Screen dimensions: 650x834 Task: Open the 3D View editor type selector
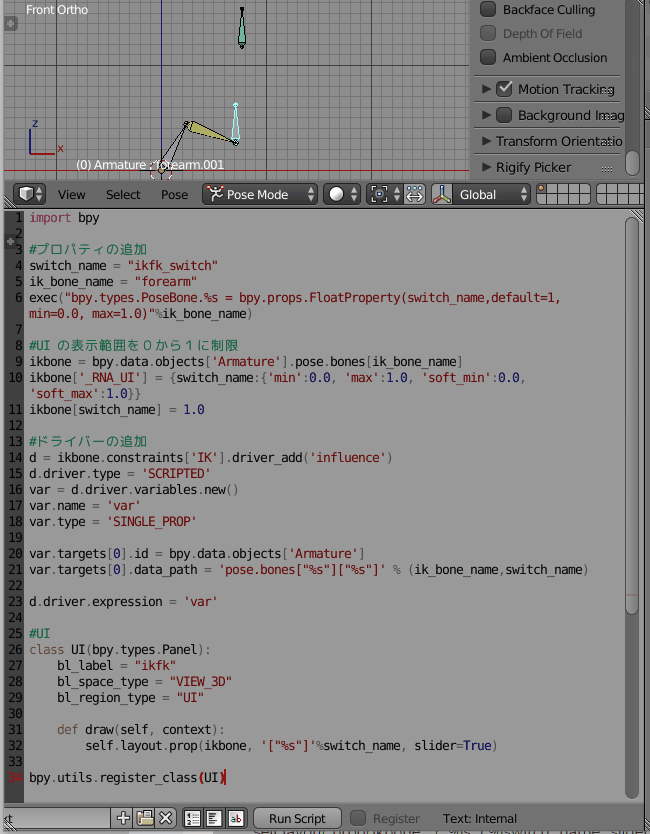click(x=29, y=195)
